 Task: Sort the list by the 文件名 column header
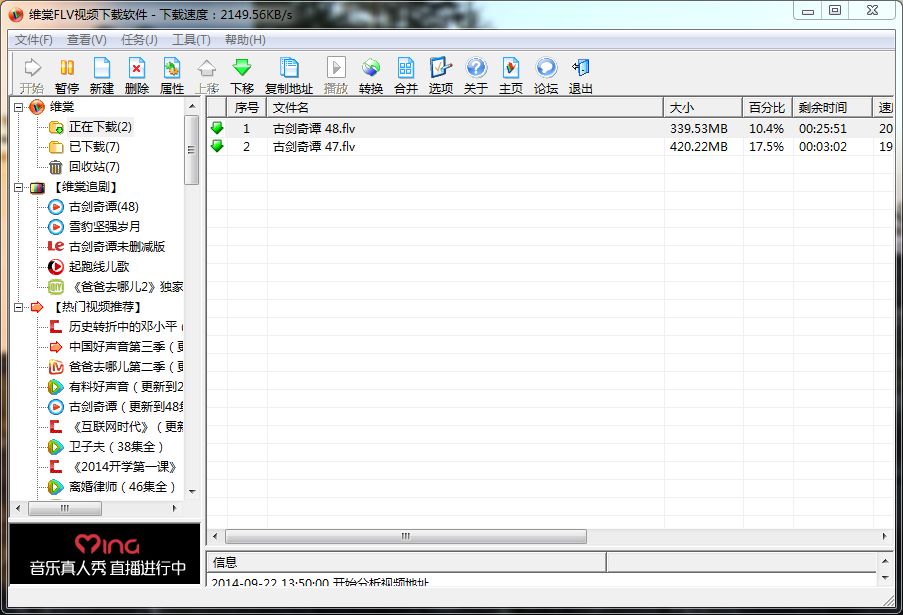click(x=465, y=108)
